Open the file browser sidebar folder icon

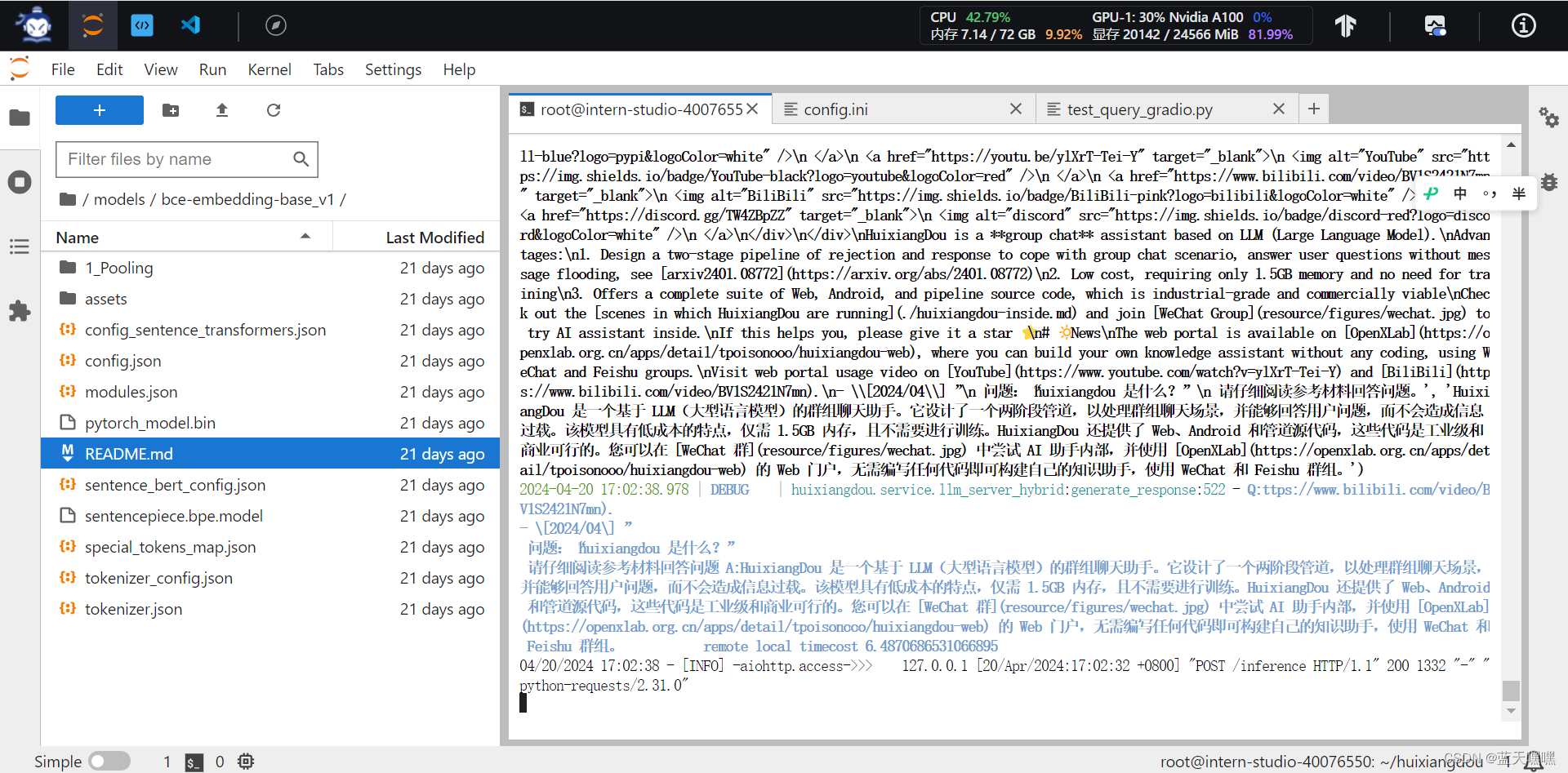[20, 118]
